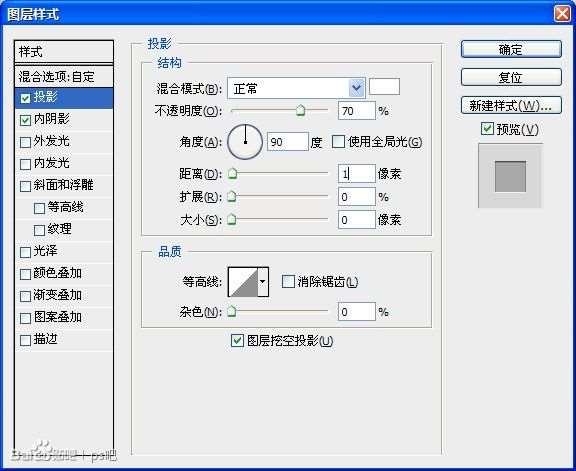The image size is (576, 471).
Task: Click the preview thumbnail square
Action: pyautogui.click(x=510, y=176)
